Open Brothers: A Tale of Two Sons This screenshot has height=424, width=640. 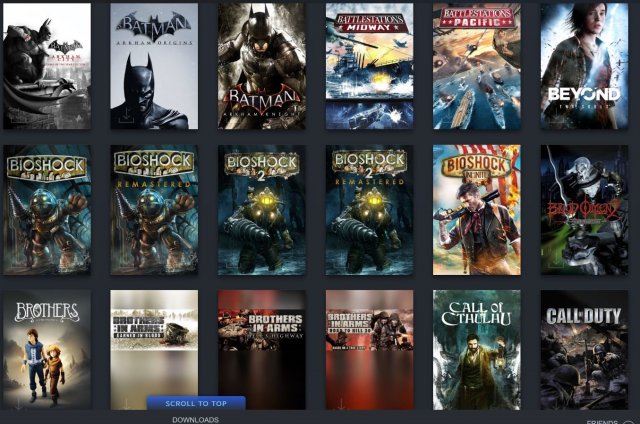tap(47, 350)
